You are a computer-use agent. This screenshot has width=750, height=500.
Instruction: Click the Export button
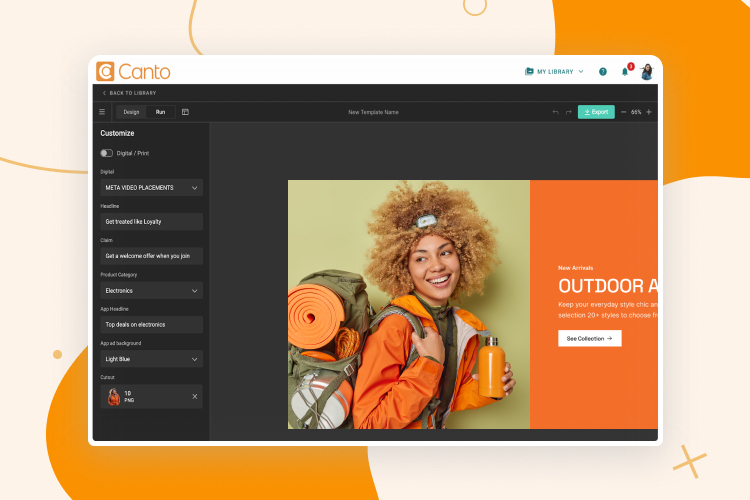596,112
